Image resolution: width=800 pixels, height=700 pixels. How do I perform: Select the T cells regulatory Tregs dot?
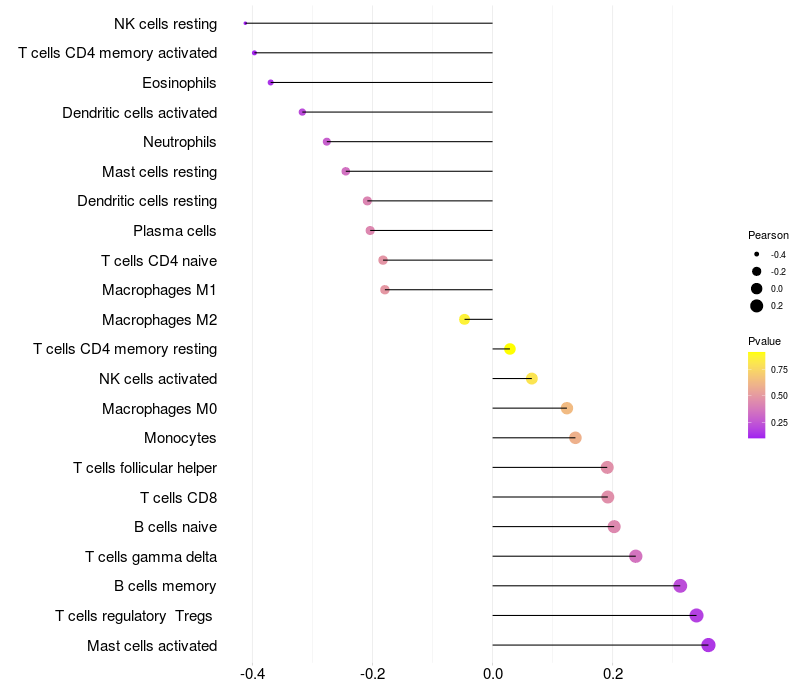pyautogui.click(x=696, y=615)
